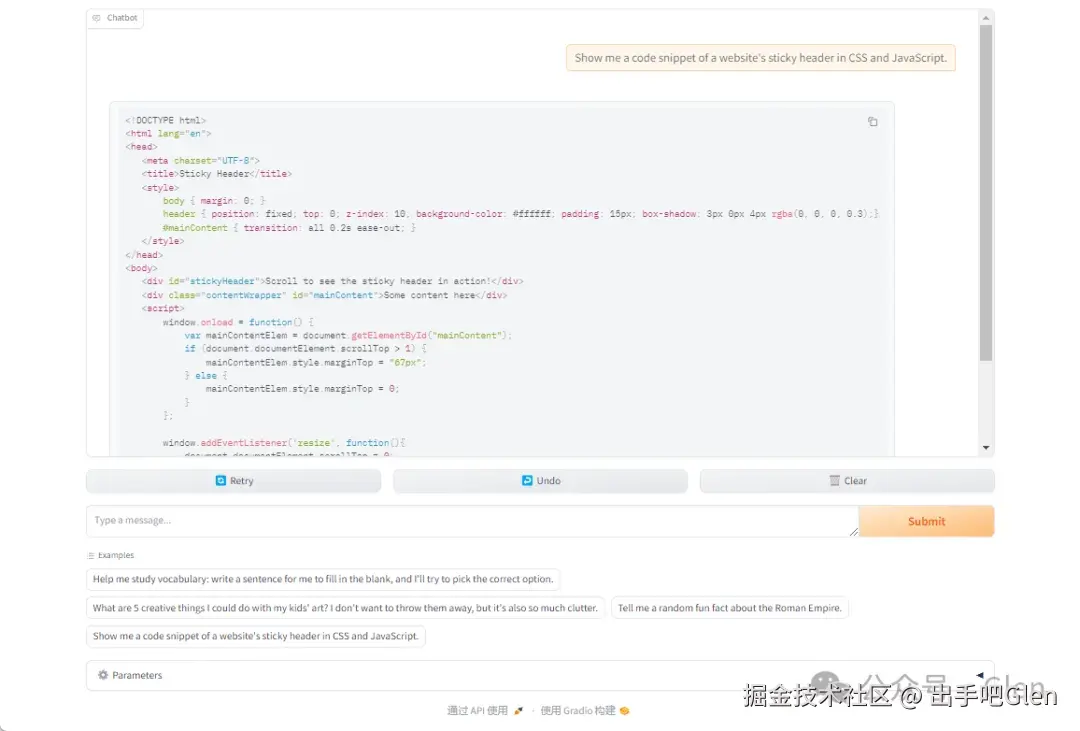Screen dimensions: 1080x731
Task: Open the 通过 API 使用 link
Action: pyautogui.click(x=485, y=710)
